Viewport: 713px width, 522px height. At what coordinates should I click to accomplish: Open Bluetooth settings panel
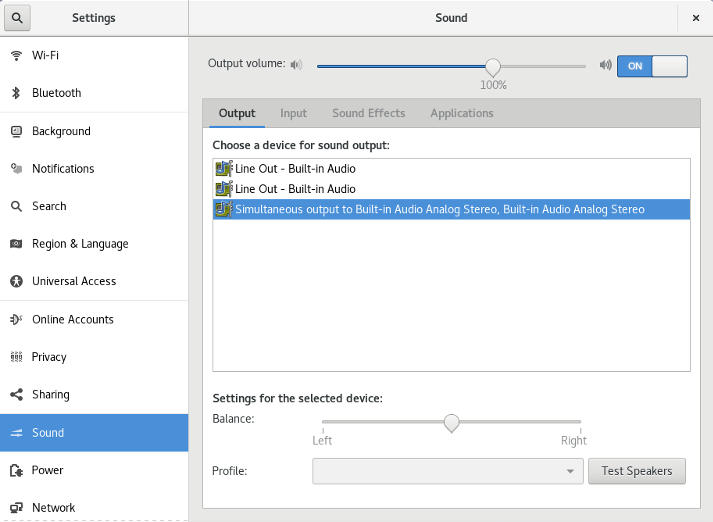pyautogui.click(x=56, y=93)
